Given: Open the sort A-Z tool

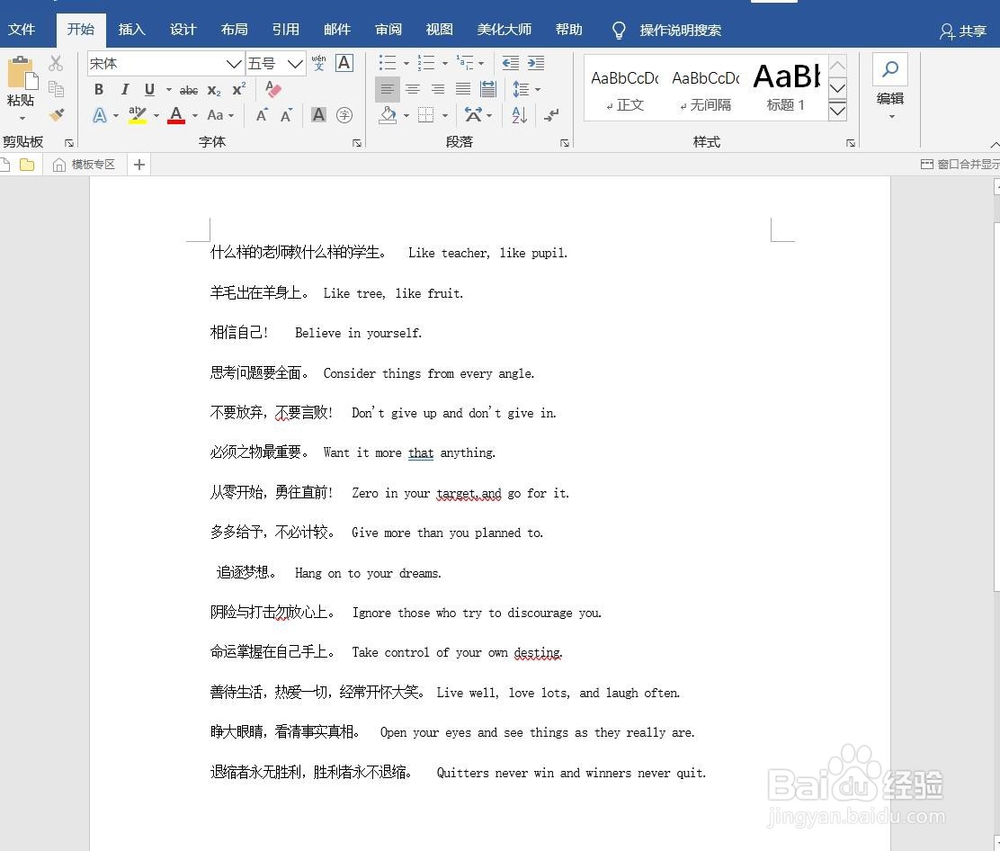Looking at the screenshot, I should click(519, 115).
